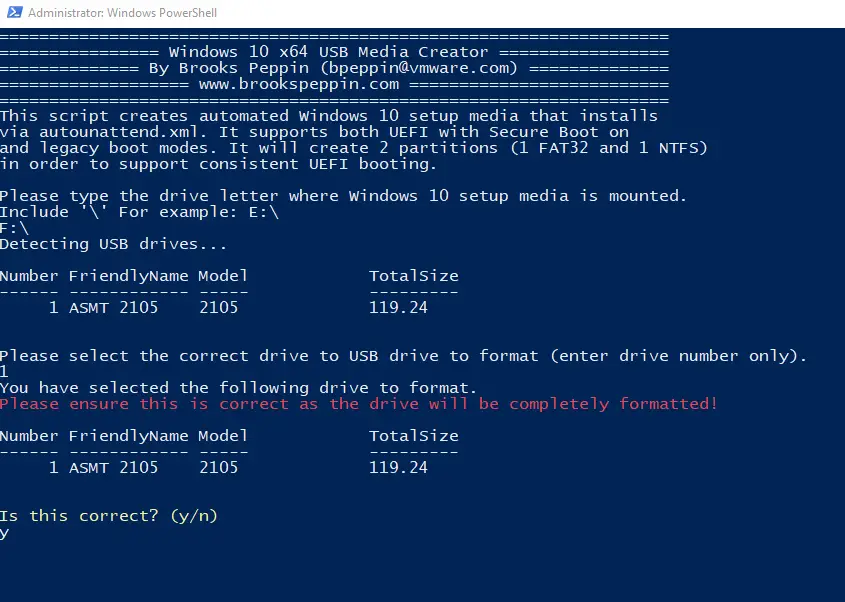Click the example path text 'E:\'
845x602 pixels.
pos(264,212)
